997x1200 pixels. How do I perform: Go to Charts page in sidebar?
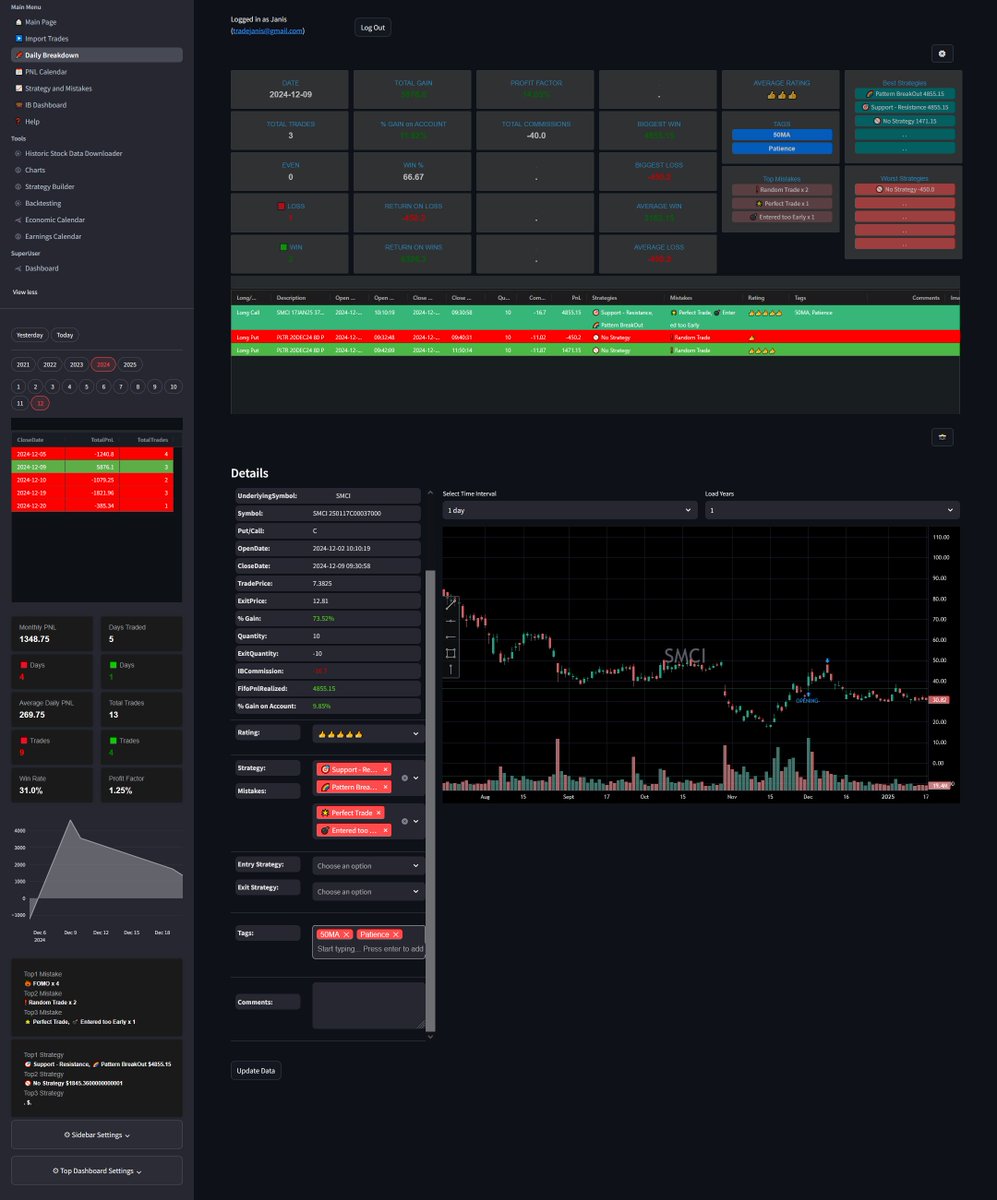[x=35, y=170]
